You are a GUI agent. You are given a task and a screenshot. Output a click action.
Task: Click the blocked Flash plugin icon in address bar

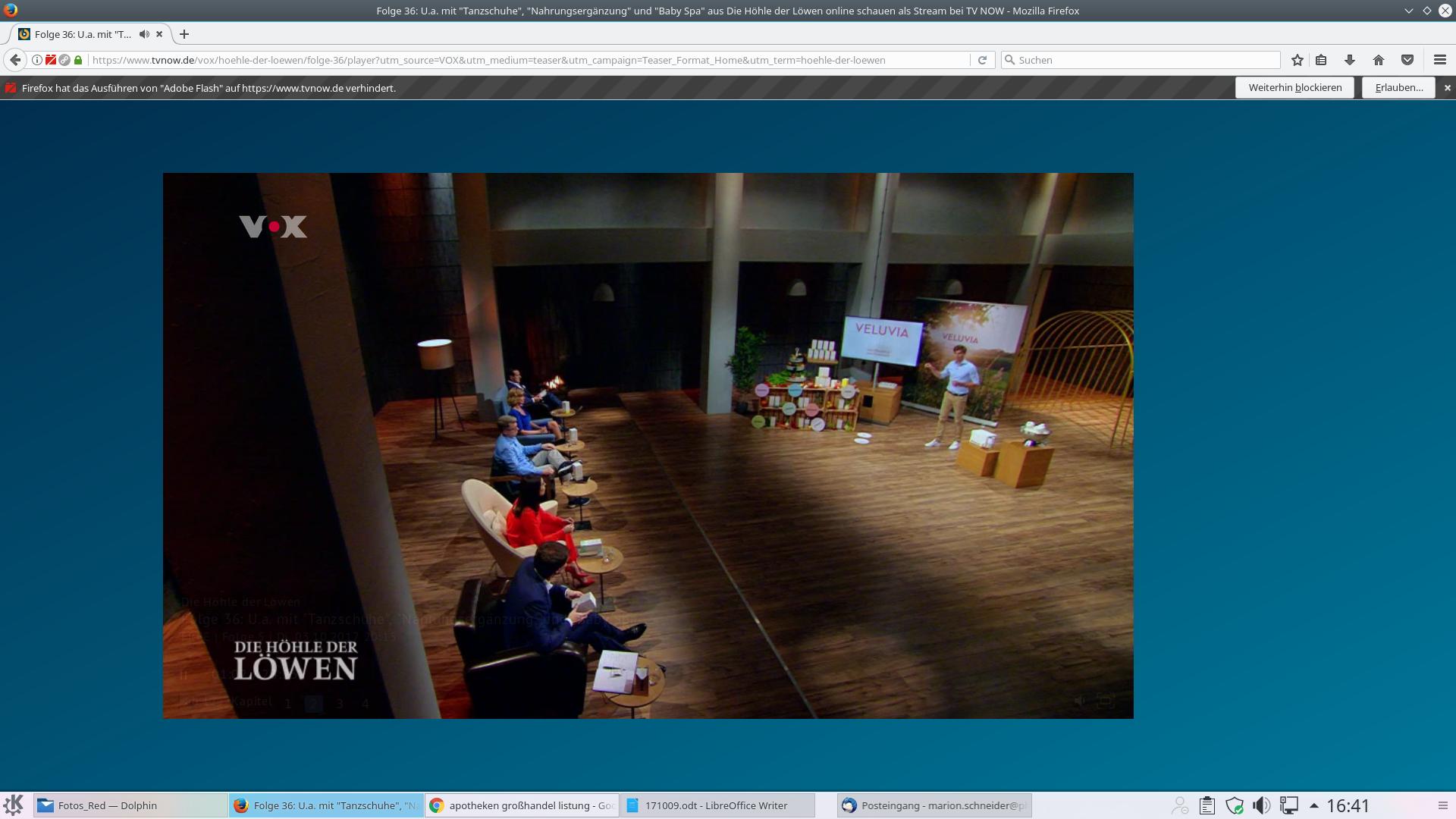(51, 60)
